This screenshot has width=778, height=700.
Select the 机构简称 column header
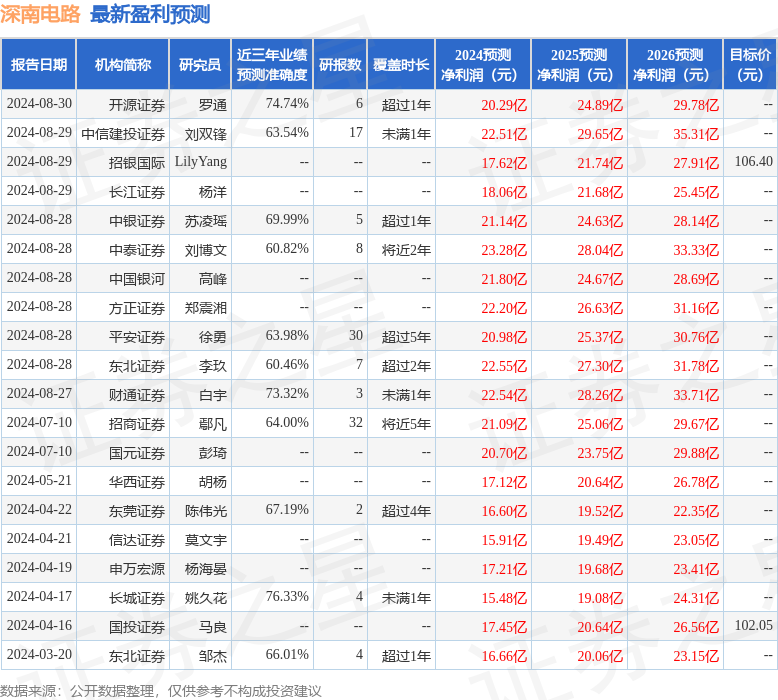coord(123,64)
